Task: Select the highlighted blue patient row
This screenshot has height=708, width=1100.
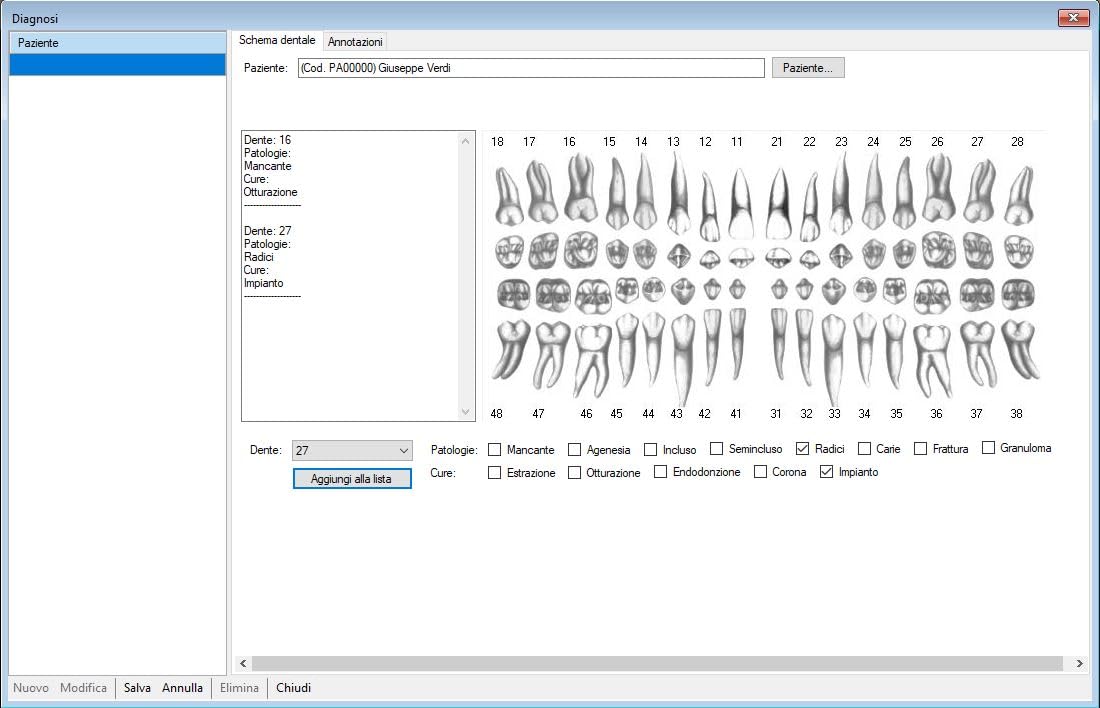Action: (x=117, y=65)
